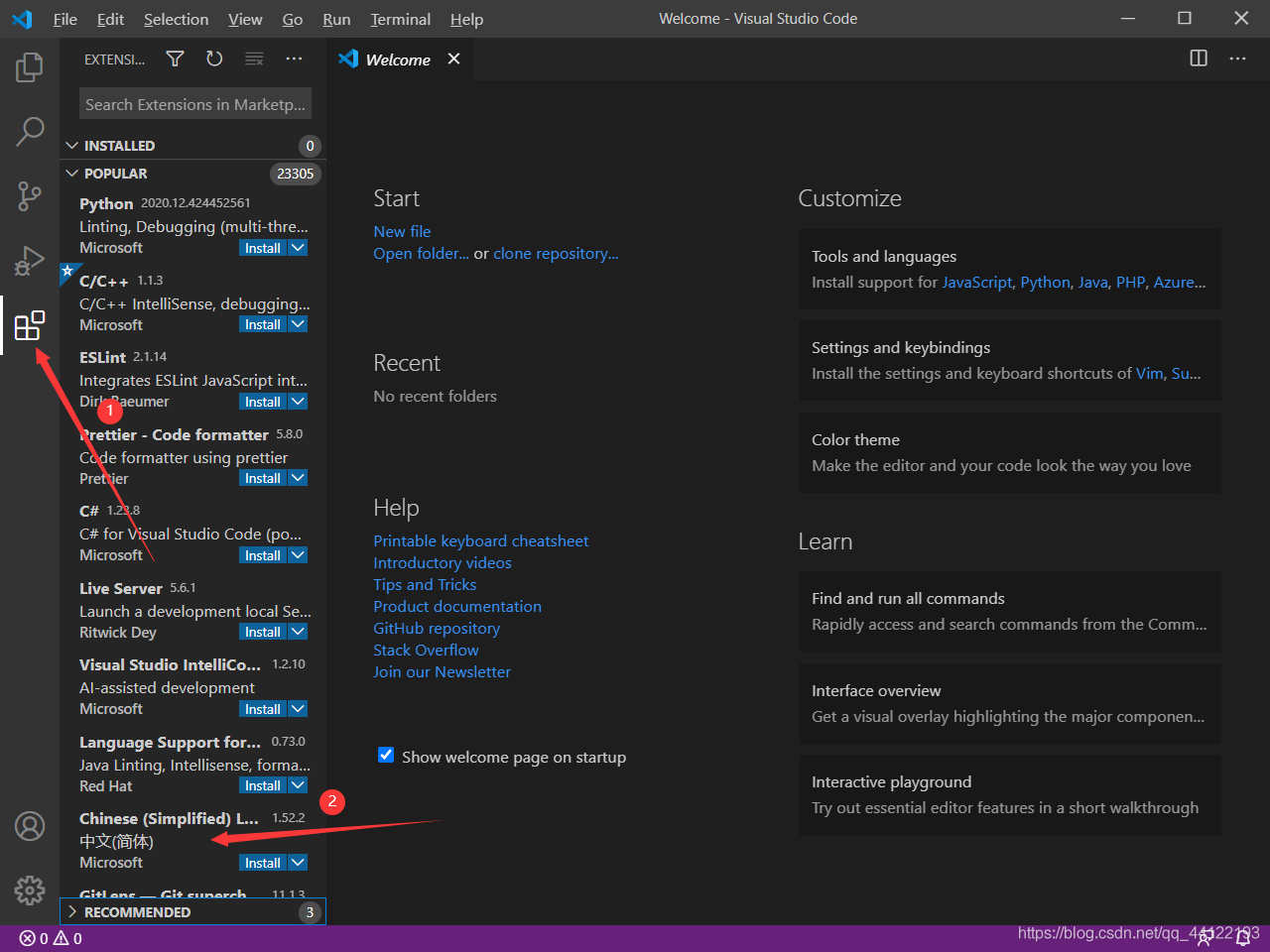Click the JavaScript language support link
1270x952 pixels.
(977, 283)
